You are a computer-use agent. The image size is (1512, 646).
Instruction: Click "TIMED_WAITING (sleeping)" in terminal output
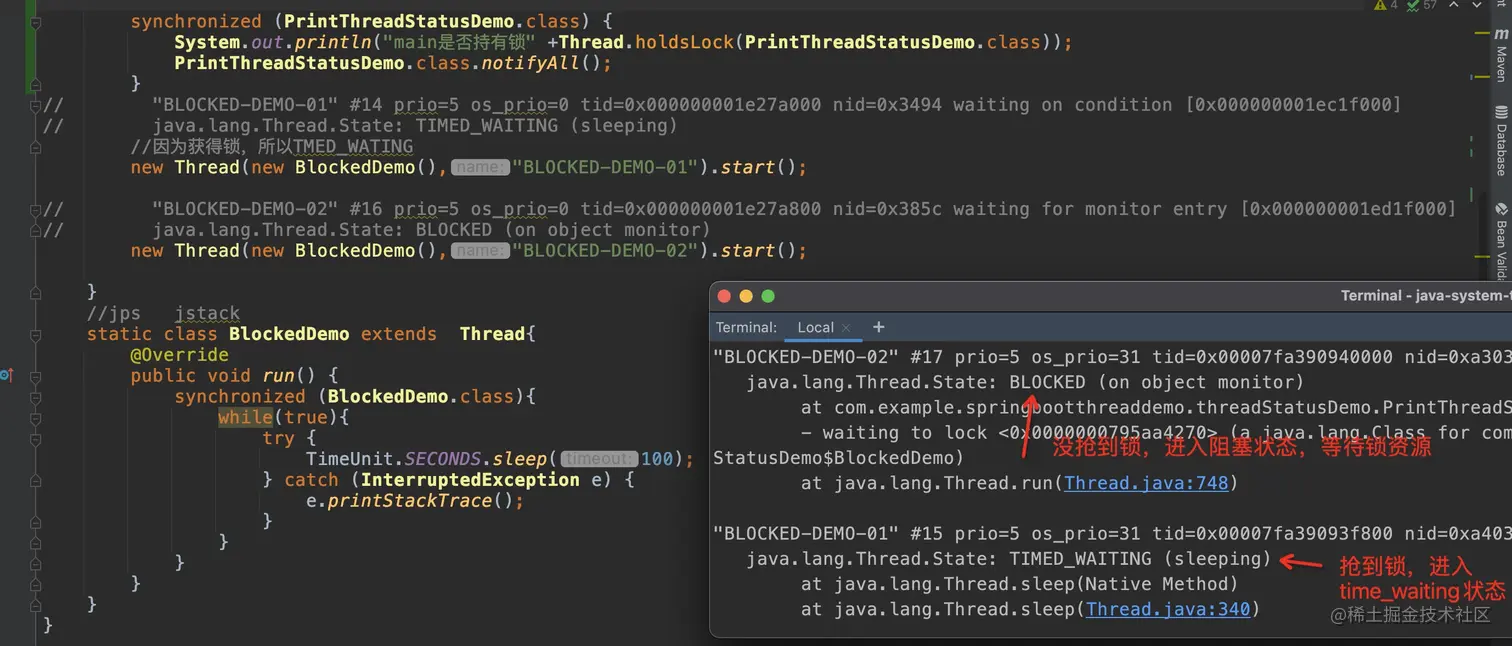(1140, 558)
